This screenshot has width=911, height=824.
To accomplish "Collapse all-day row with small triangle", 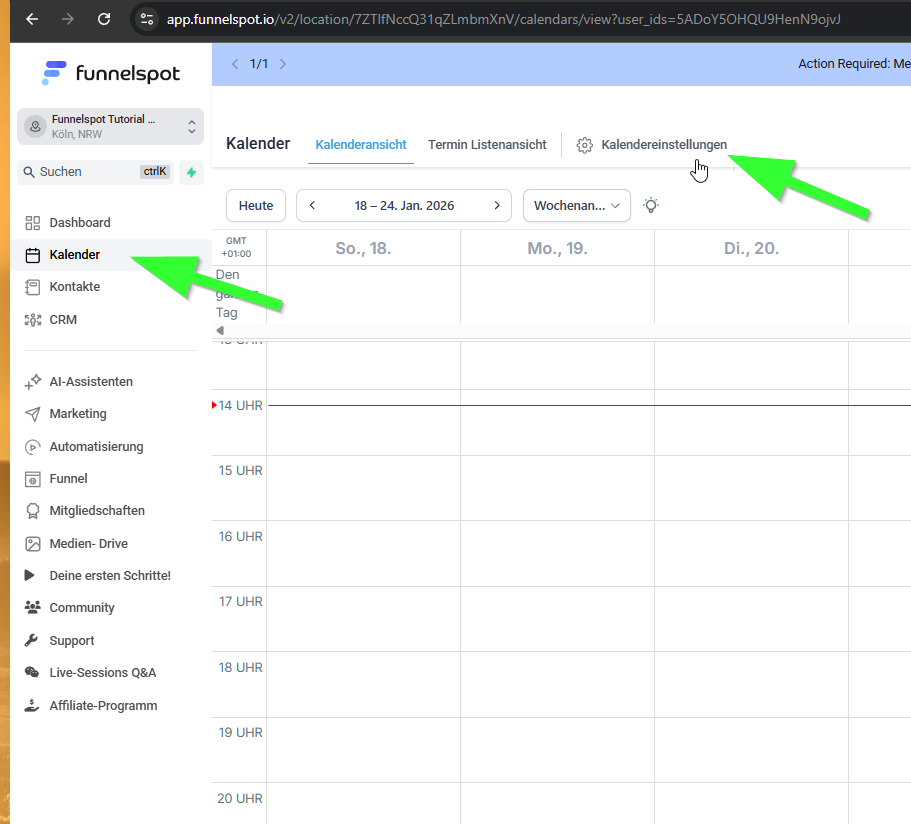I will click(x=220, y=330).
